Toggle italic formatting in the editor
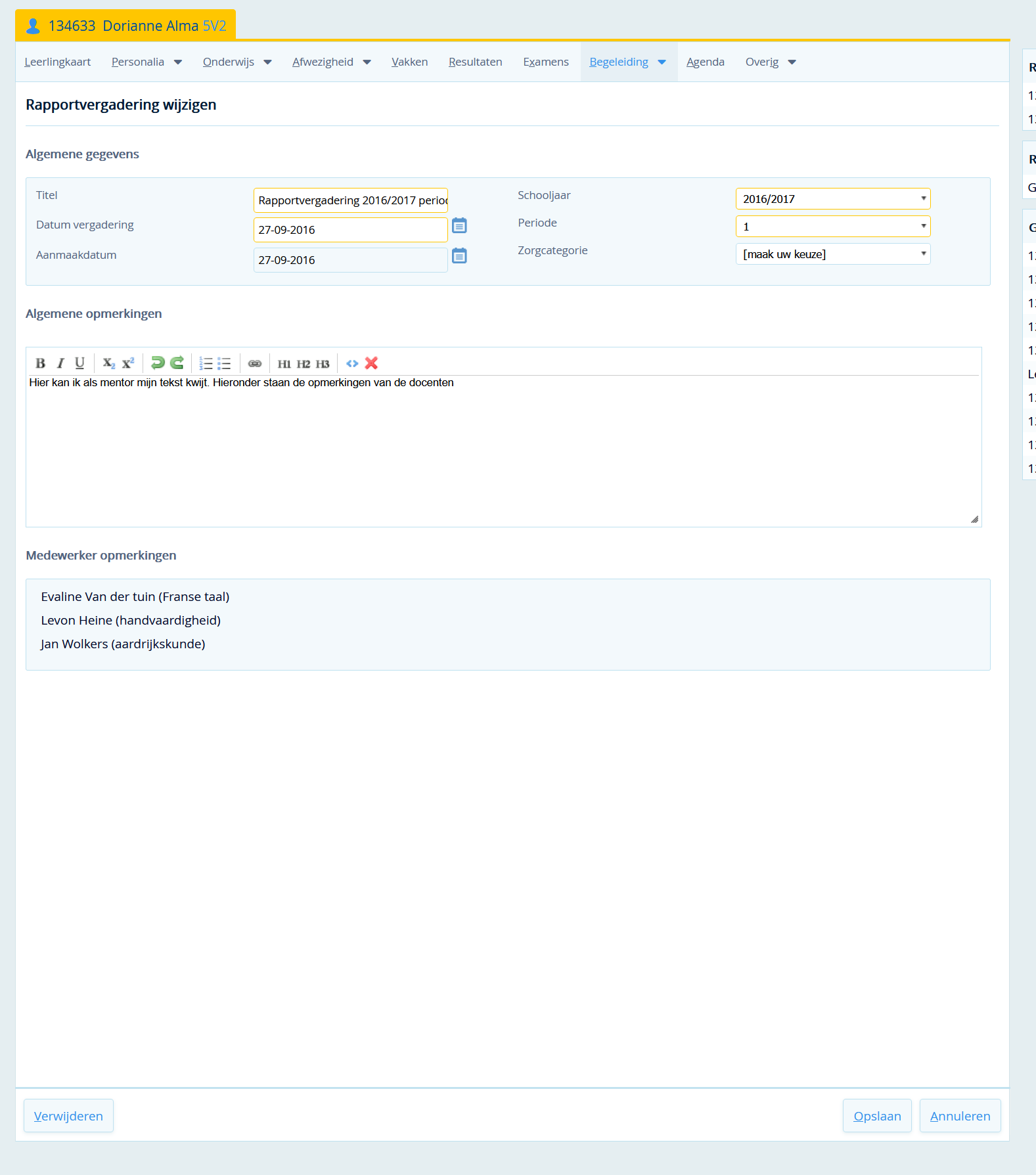 (60, 363)
